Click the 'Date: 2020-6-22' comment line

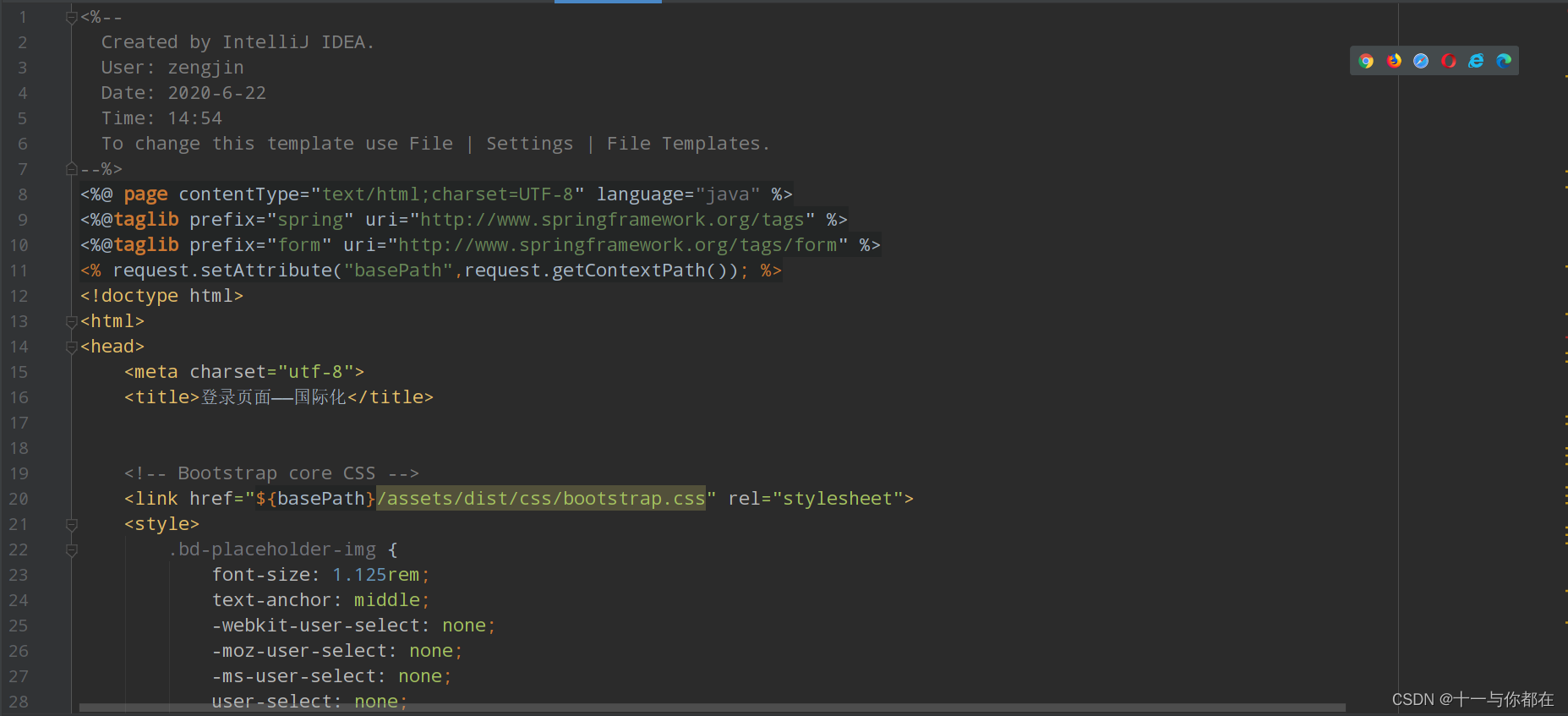tap(183, 93)
